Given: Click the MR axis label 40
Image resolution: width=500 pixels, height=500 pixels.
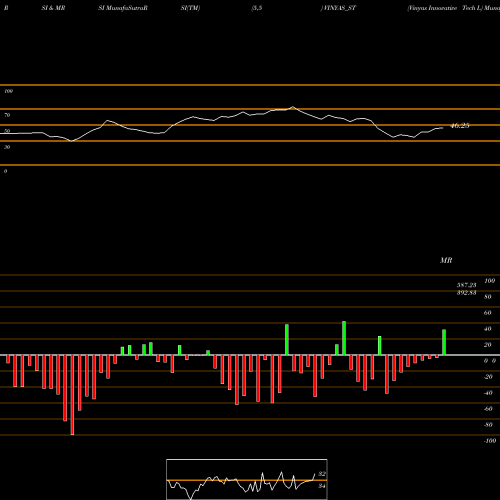Looking at the screenshot, I should [x=487, y=329].
